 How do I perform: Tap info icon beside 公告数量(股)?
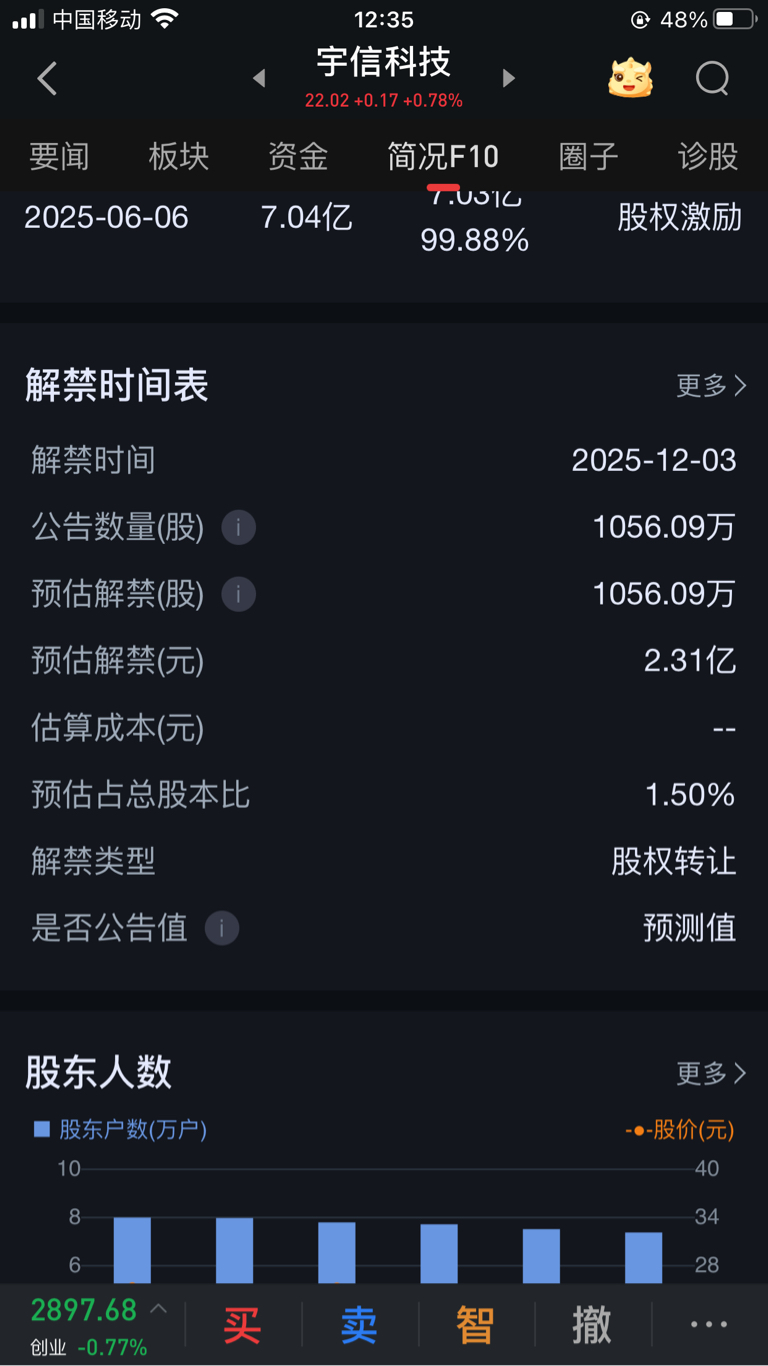(x=238, y=527)
